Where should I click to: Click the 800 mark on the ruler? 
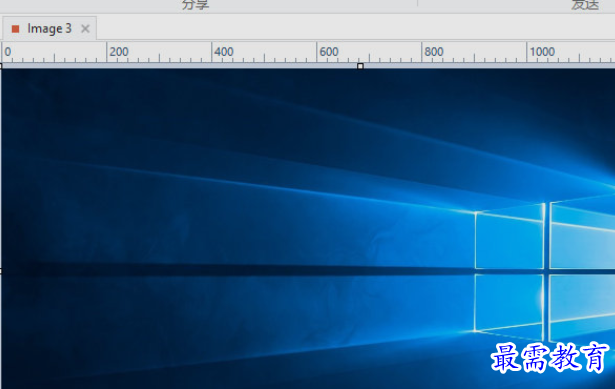[x=434, y=52]
